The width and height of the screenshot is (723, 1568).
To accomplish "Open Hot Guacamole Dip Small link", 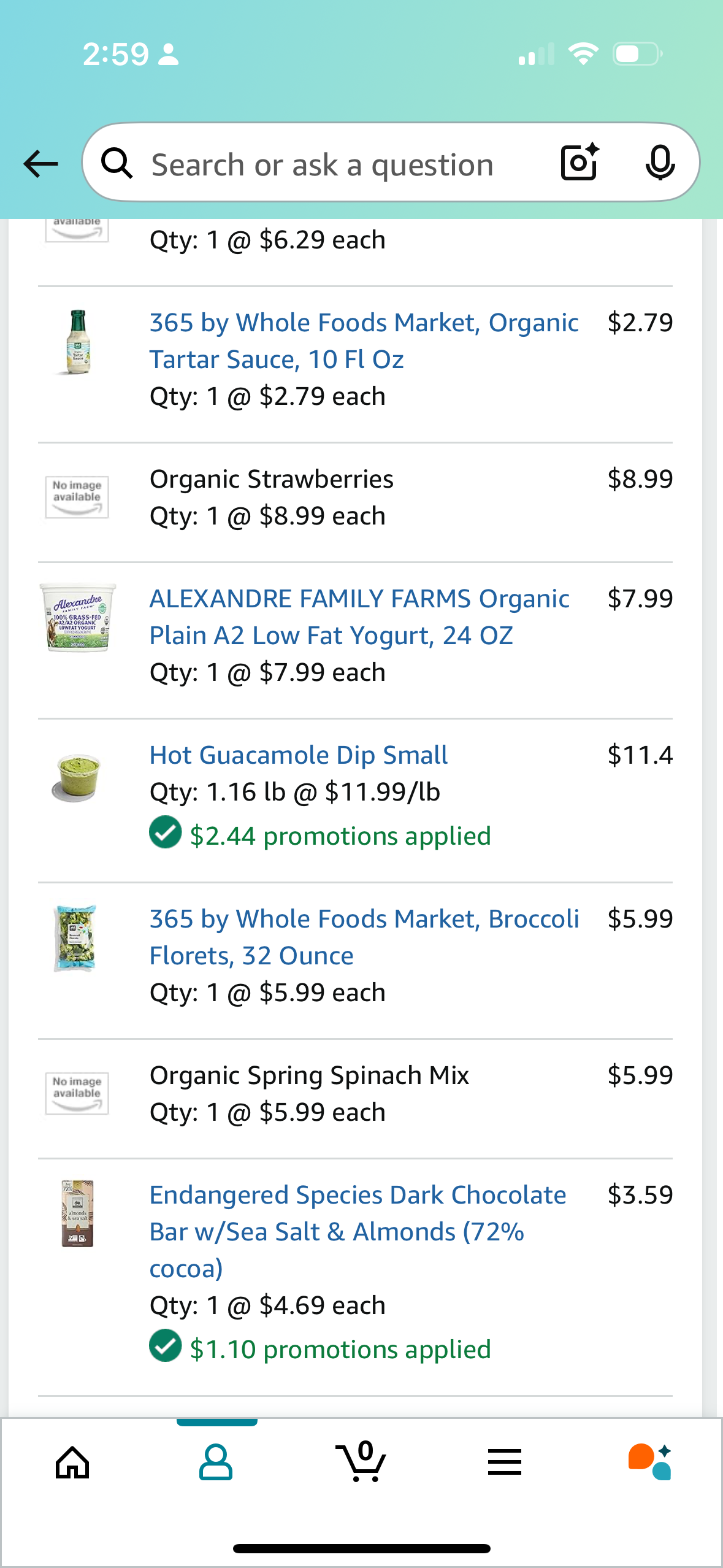I will 299,755.
